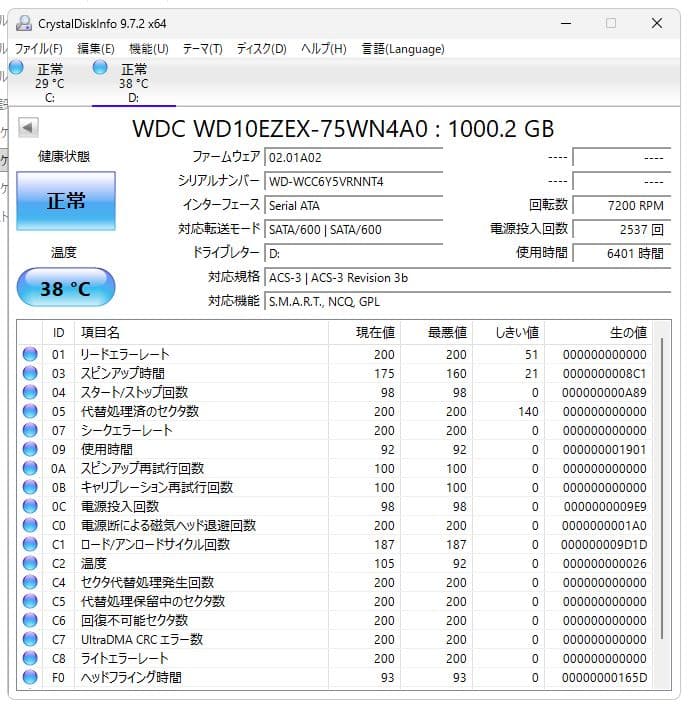The image size is (699, 709).
Task: Click the 38 °C temperature button
Action: (x=66, y=288)
